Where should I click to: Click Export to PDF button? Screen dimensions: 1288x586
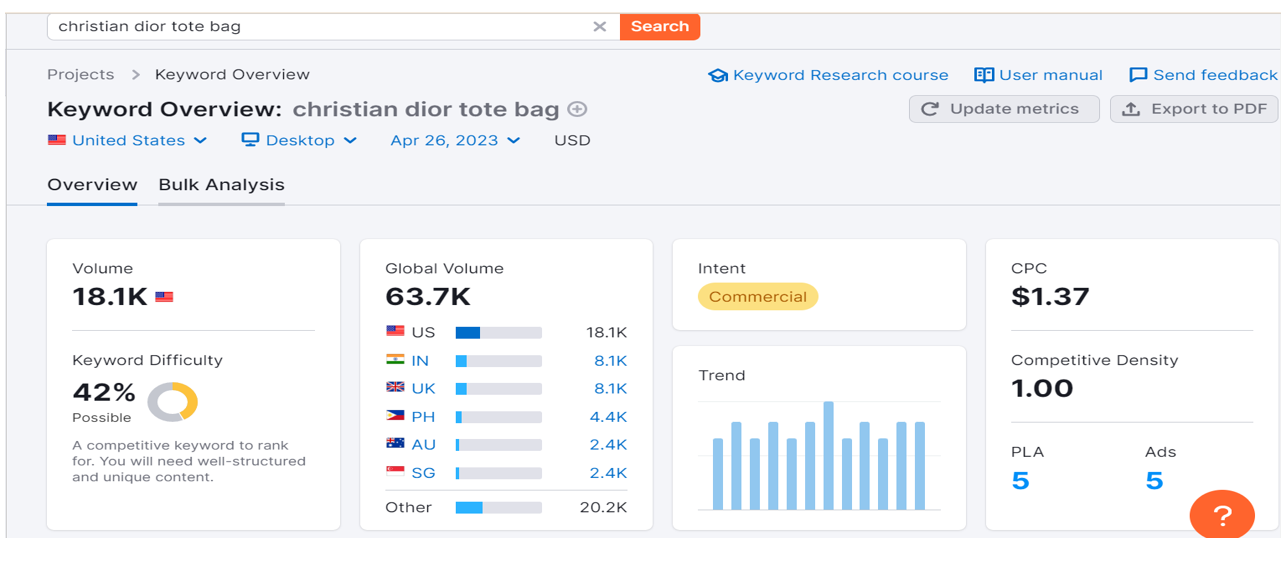coord(1194,109)
